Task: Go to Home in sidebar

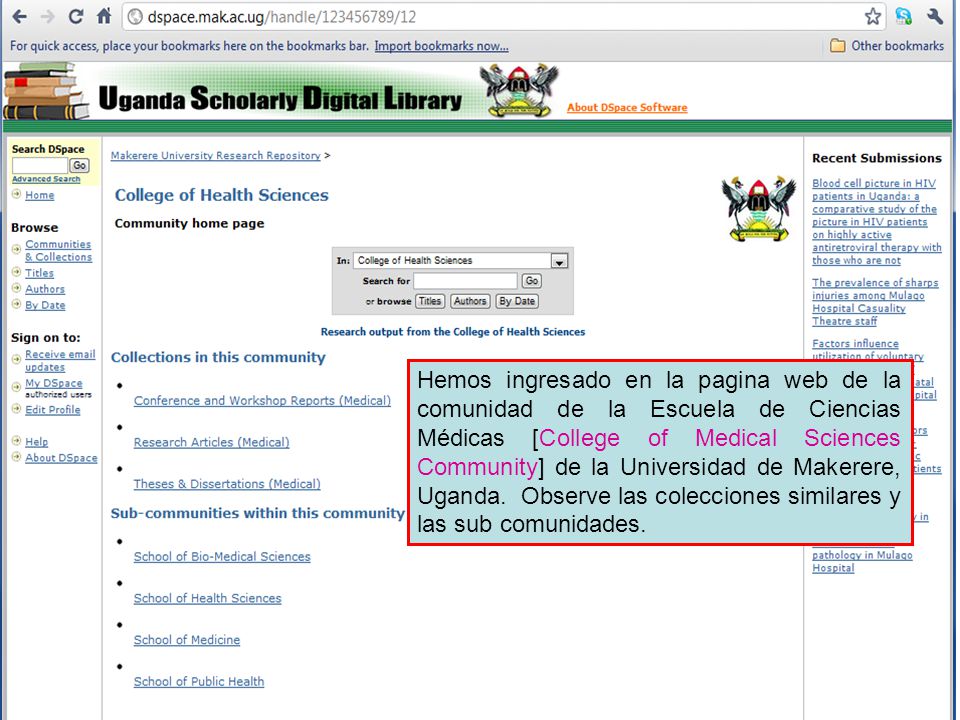Action: (x=40, y=195)
